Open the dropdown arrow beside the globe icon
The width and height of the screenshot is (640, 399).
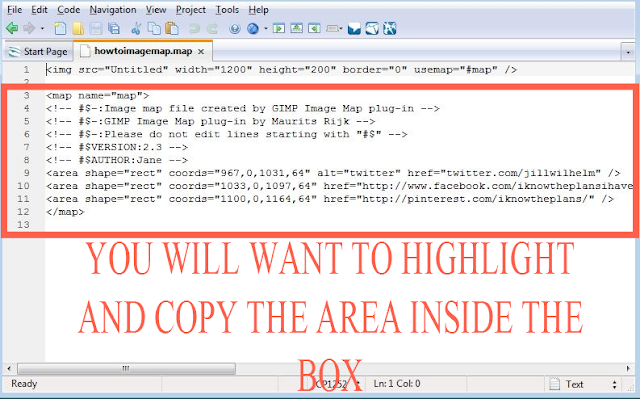(x=265, y=29)
